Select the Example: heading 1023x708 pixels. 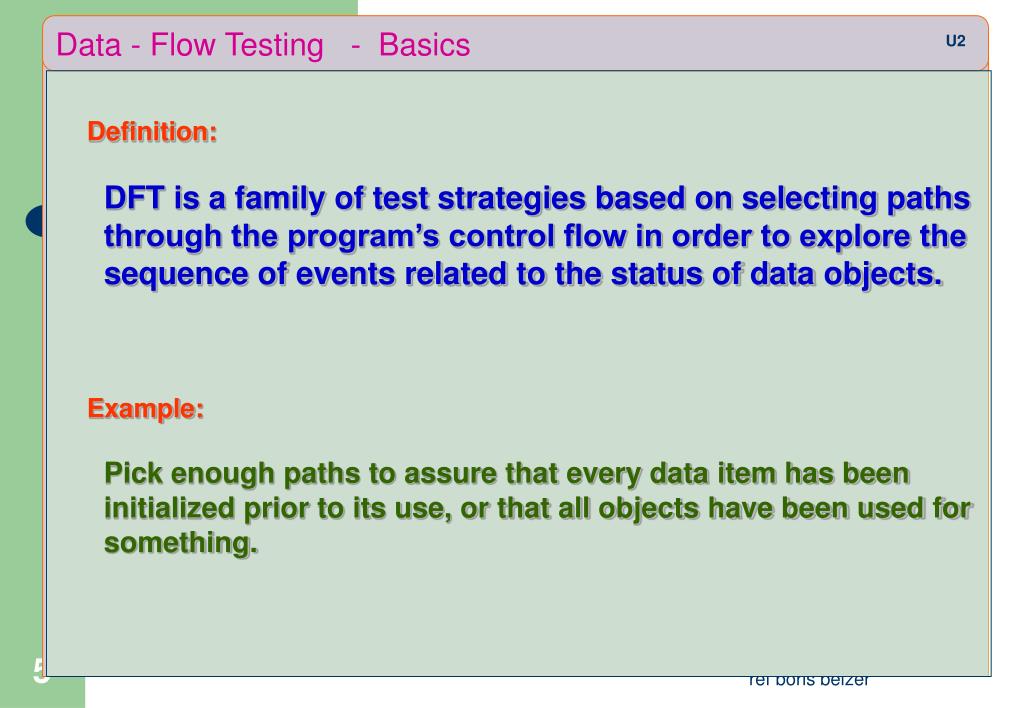145,409
